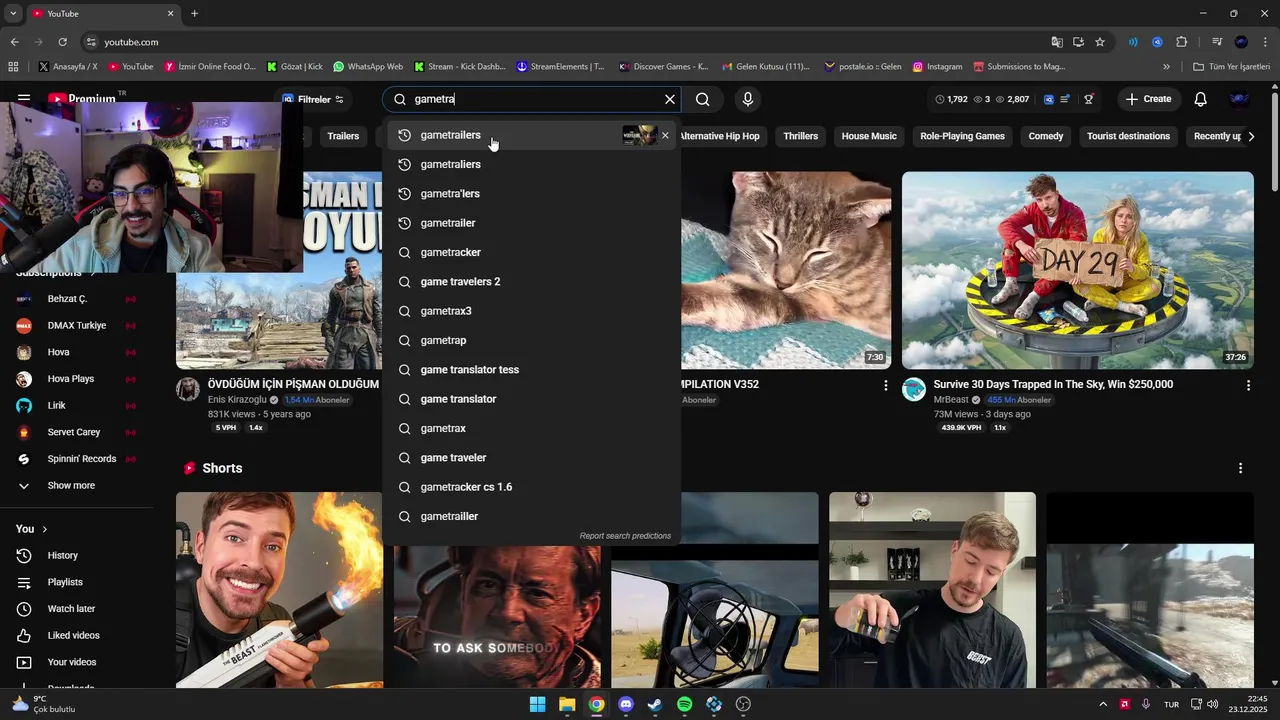Open the bookmarks apps grid icon

point(13,67)
